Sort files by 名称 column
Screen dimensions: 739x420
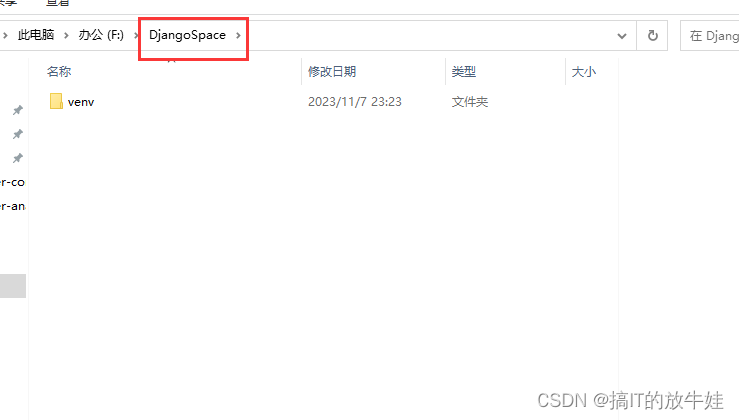(x=59, y=72)
